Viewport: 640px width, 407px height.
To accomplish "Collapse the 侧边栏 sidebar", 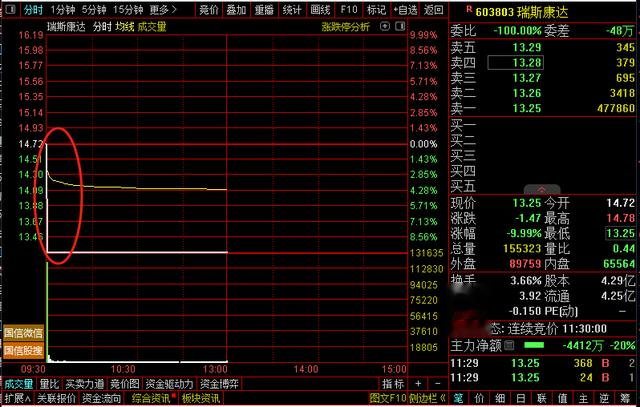I will click(427, 398).
